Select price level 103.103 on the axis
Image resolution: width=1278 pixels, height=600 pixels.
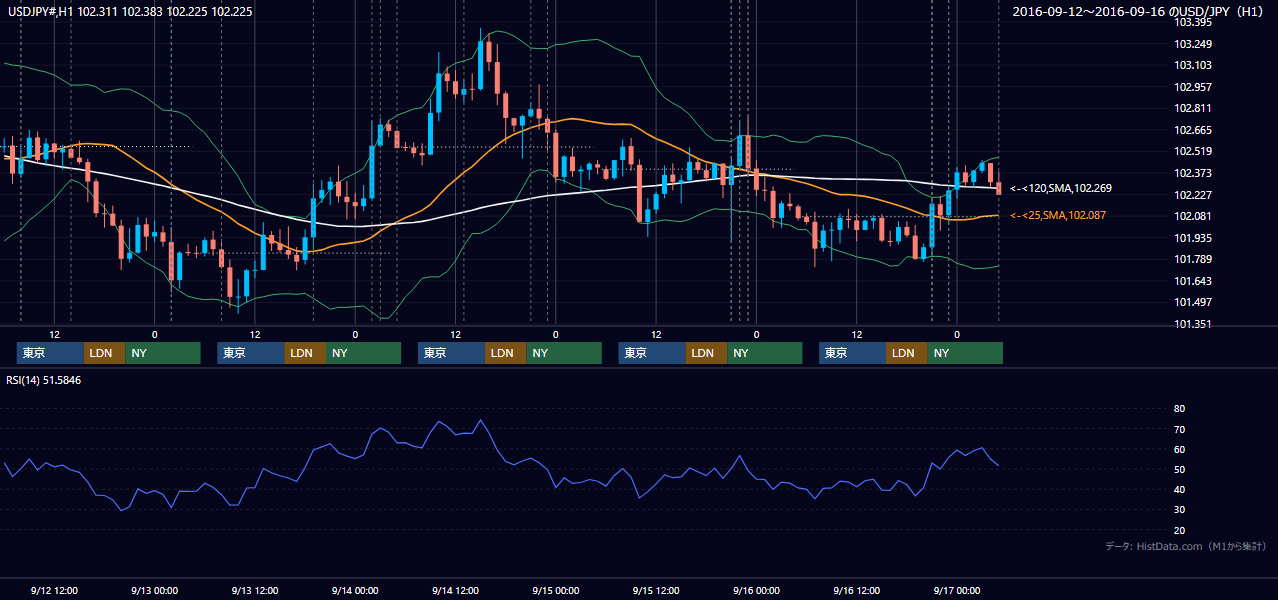[1193, 65]
